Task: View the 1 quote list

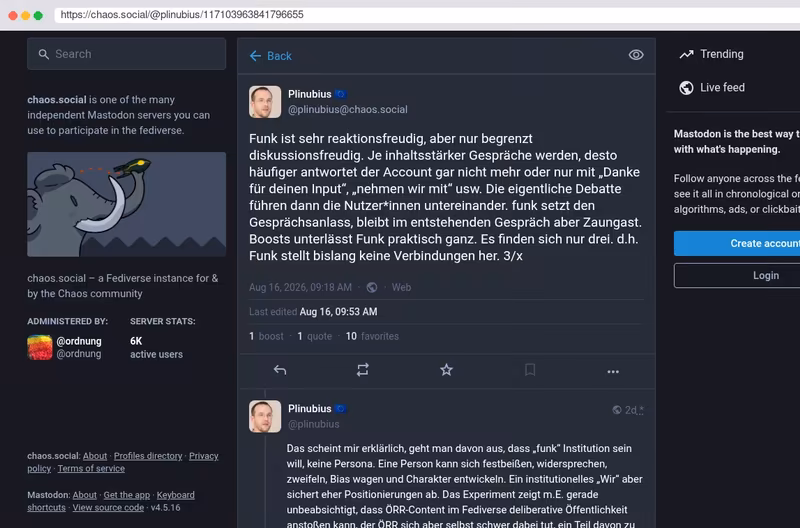Action: [x=314, y=336]
